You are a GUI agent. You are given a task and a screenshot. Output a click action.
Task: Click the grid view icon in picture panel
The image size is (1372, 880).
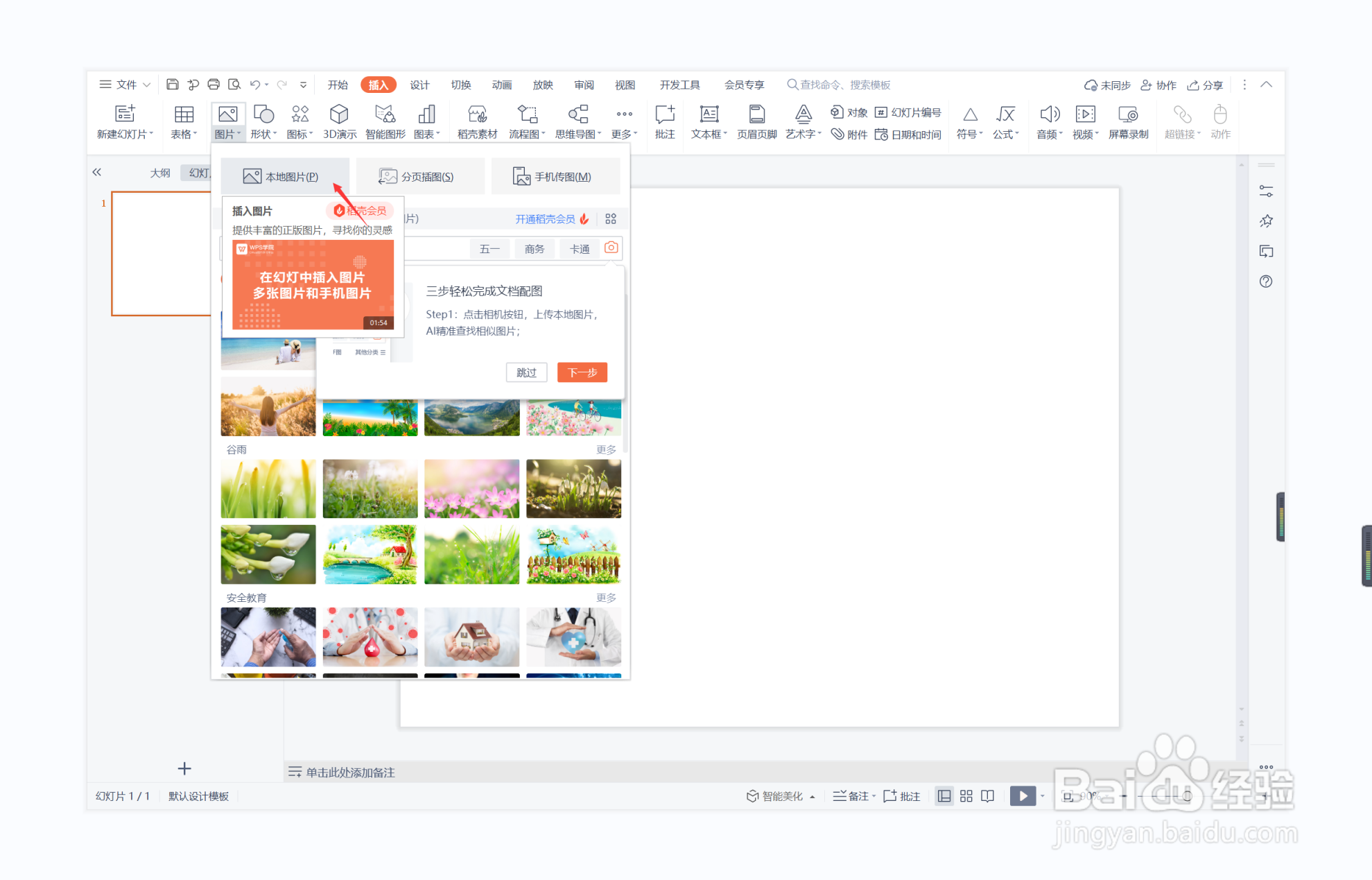point(611,219)
